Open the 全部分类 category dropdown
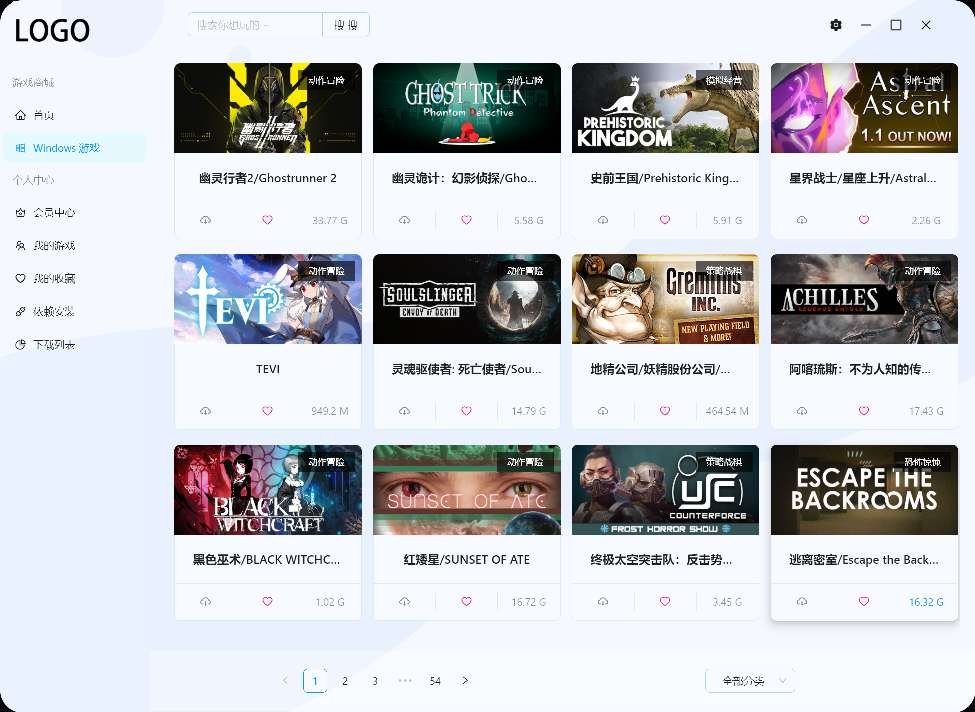The width and height of the screenshot is (975, 712). (x=750, y=681)
